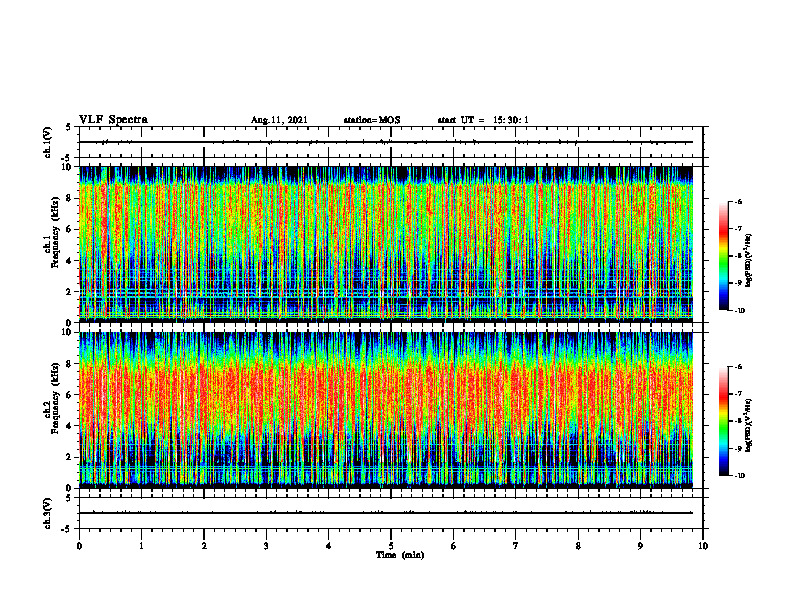Click the "ch.3(V)" waveform axis label
The height and width of the screenshot is (612, 792).
[47, 513]
